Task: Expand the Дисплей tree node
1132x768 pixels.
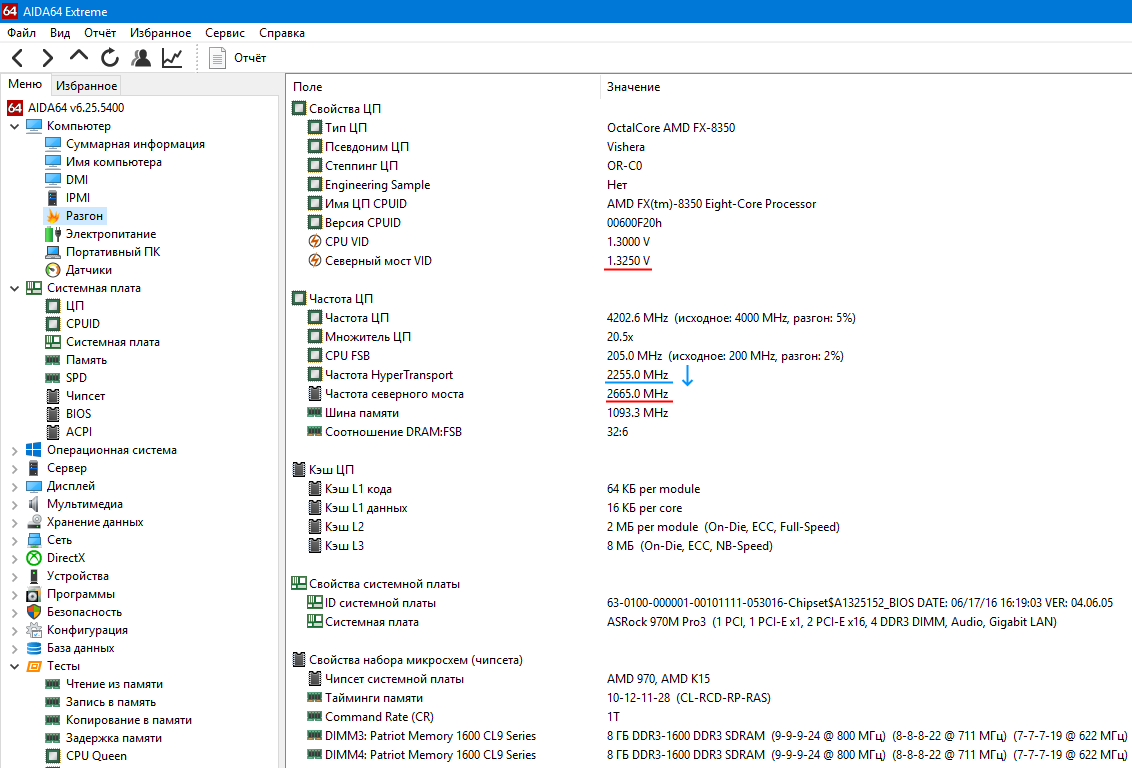Action: (14, 486)
